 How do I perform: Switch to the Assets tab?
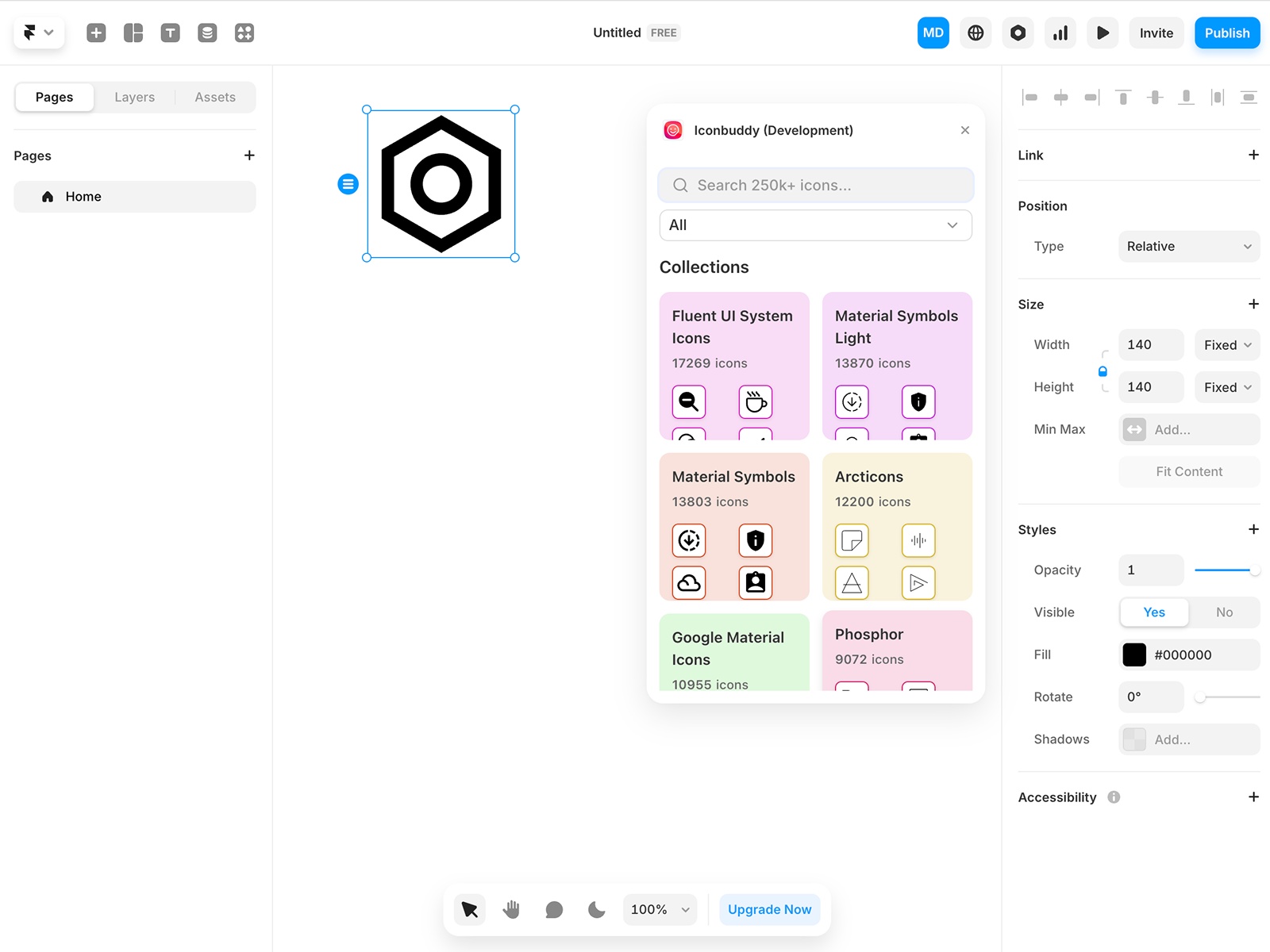tap(214, 97)
